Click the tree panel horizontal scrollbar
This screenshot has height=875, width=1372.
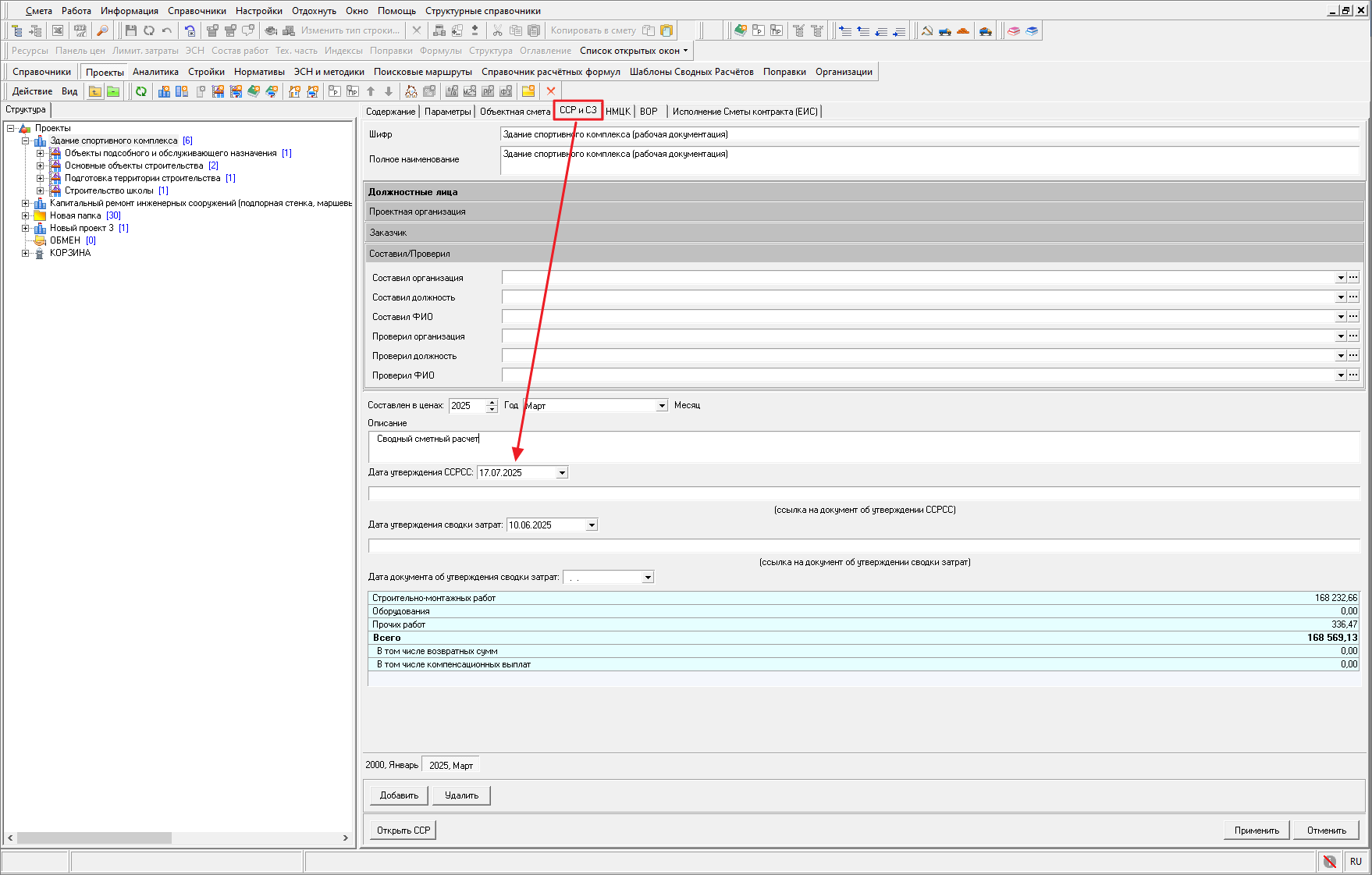[94, 838]
